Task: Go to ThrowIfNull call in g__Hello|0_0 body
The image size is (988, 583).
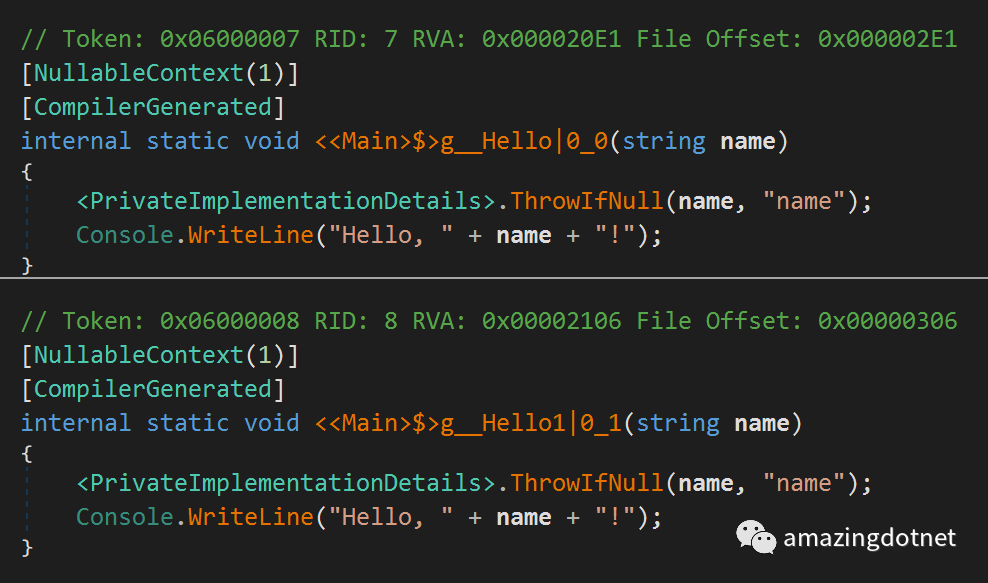Action: [x=587, y=202]
